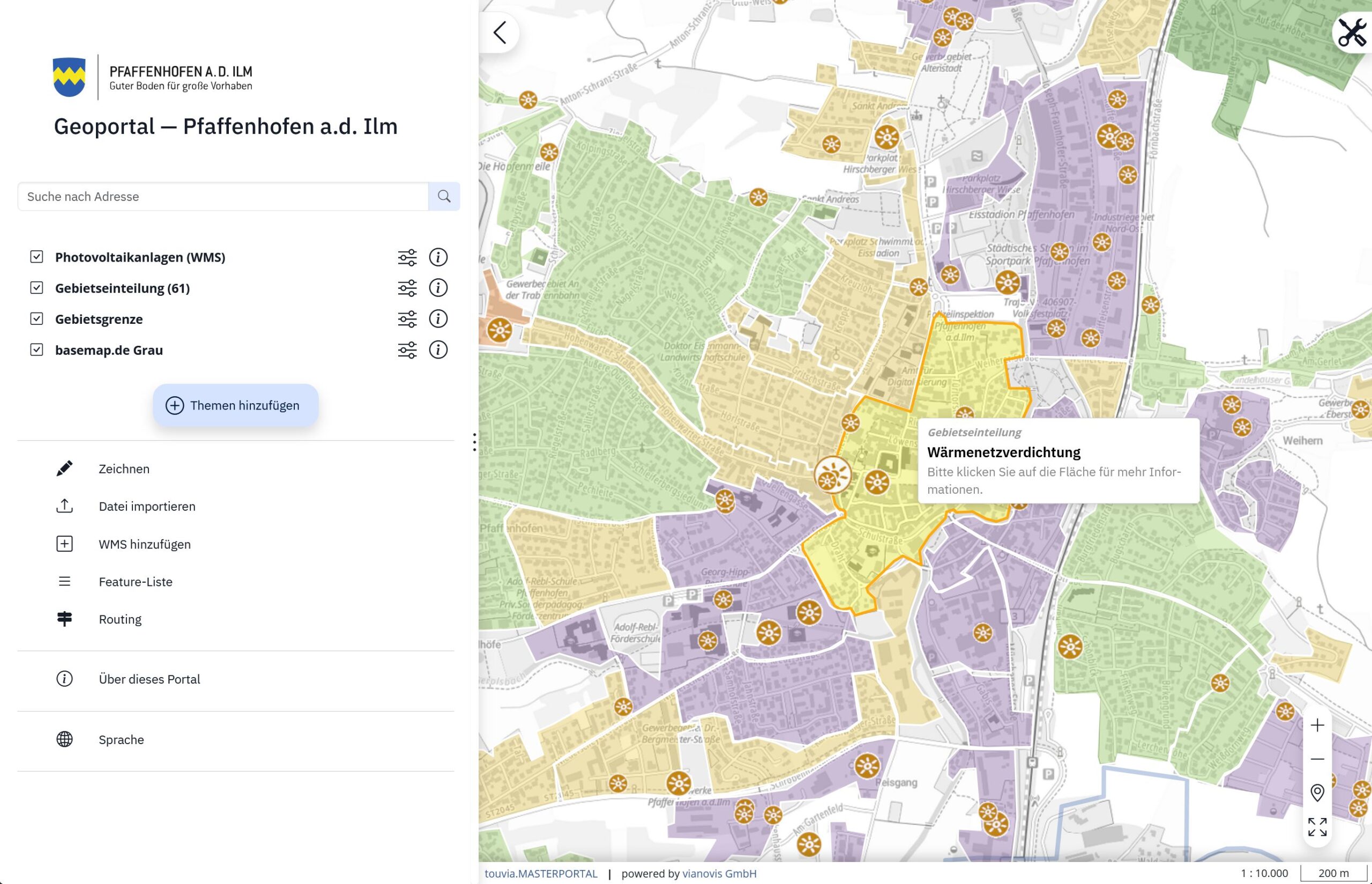This screenshot has height=884, width=1372.
Task: Open settings sliders for Gebietseinteilung layer
Action: 408,288
